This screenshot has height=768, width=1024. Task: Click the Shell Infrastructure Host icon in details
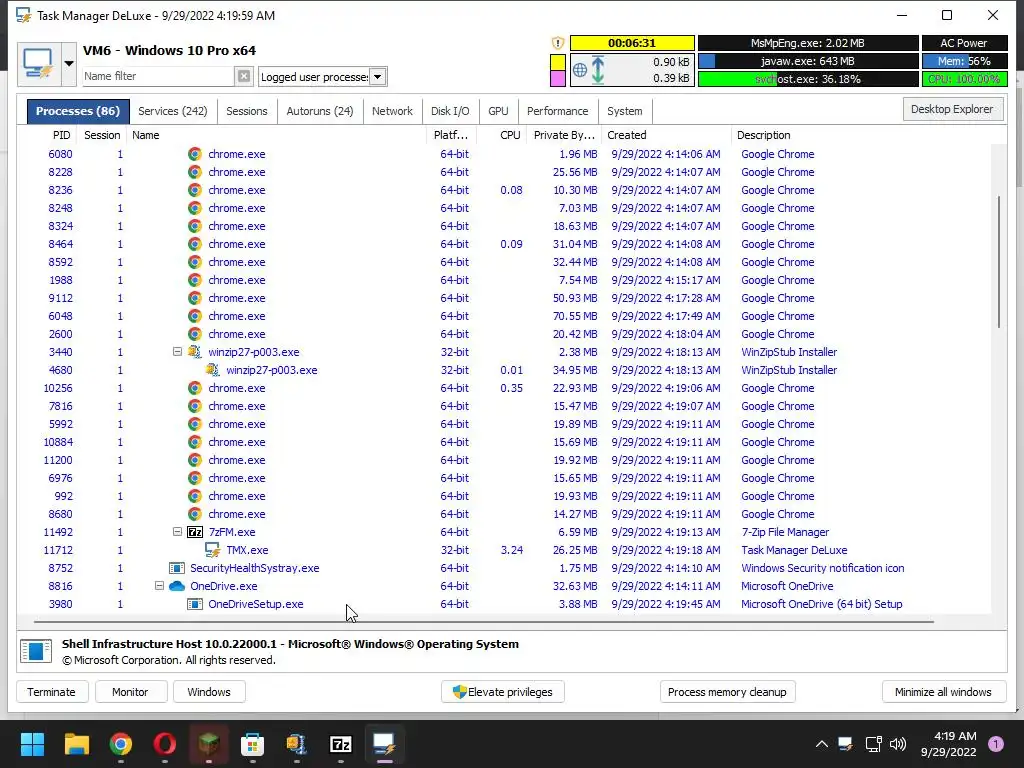coord(36,651)
